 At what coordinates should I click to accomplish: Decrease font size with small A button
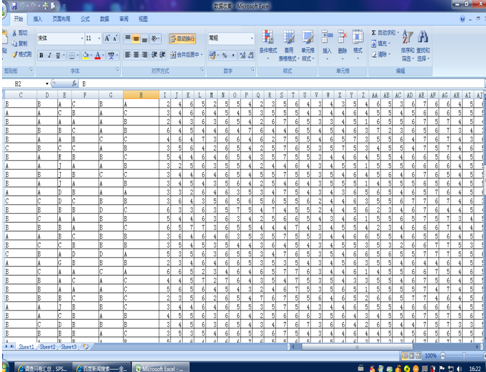(115, 38)
